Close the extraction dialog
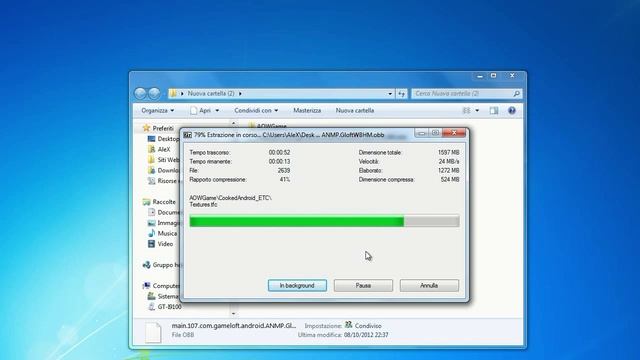 coord(454,133)
